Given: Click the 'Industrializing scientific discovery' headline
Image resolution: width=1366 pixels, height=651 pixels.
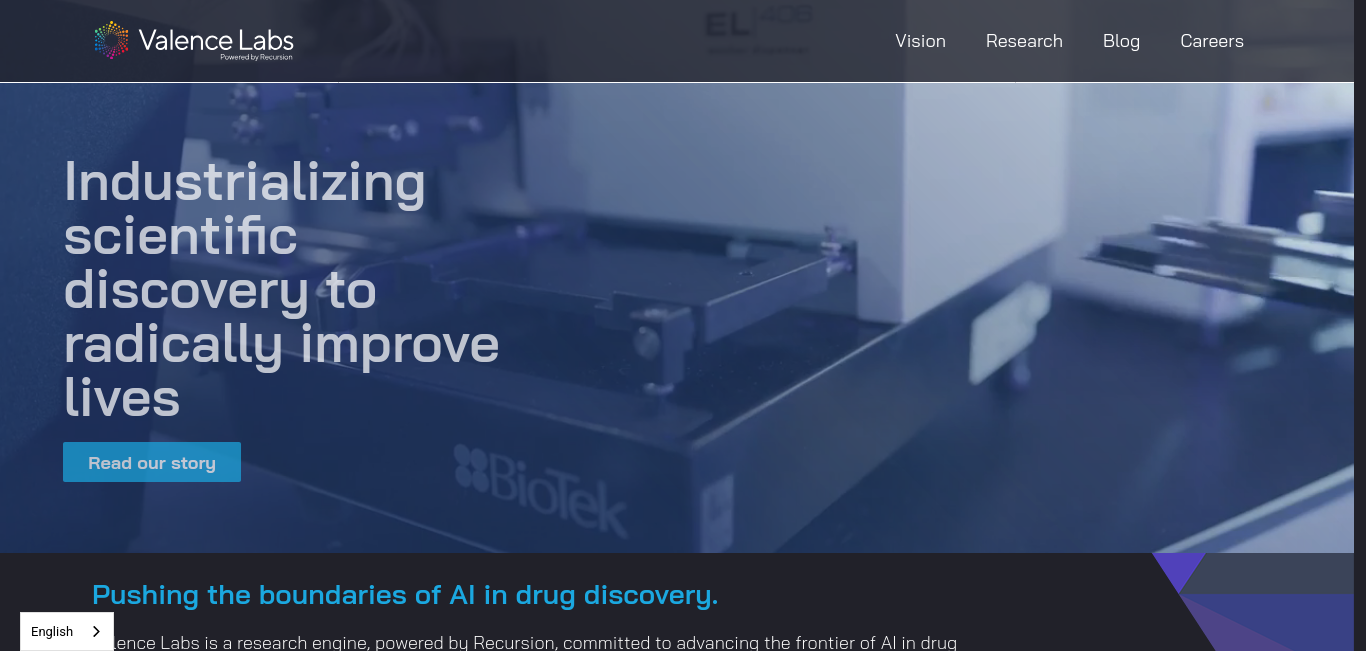Looking at the screenshot, I should tap(281, 290).
